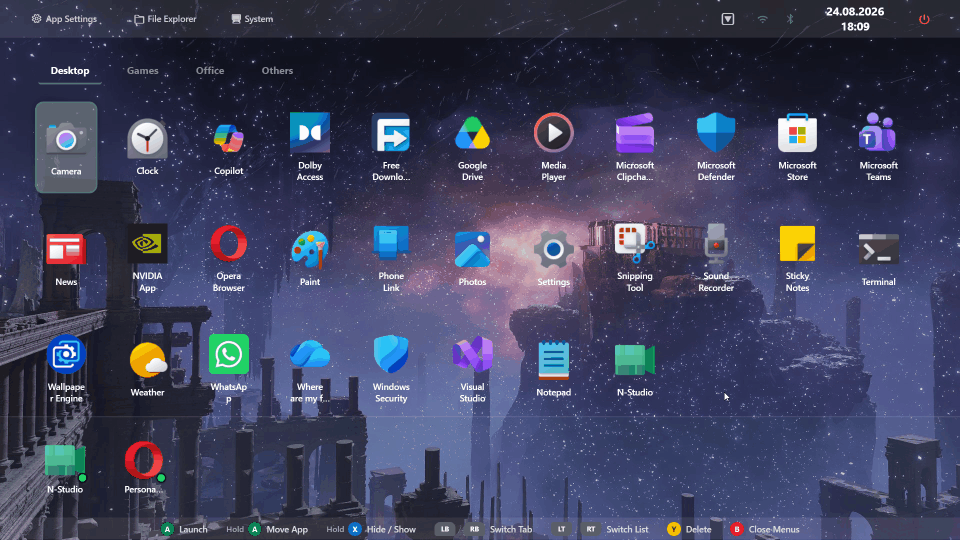Click the Switch Tab hint
960x540 pixels.
coord(484,529)
